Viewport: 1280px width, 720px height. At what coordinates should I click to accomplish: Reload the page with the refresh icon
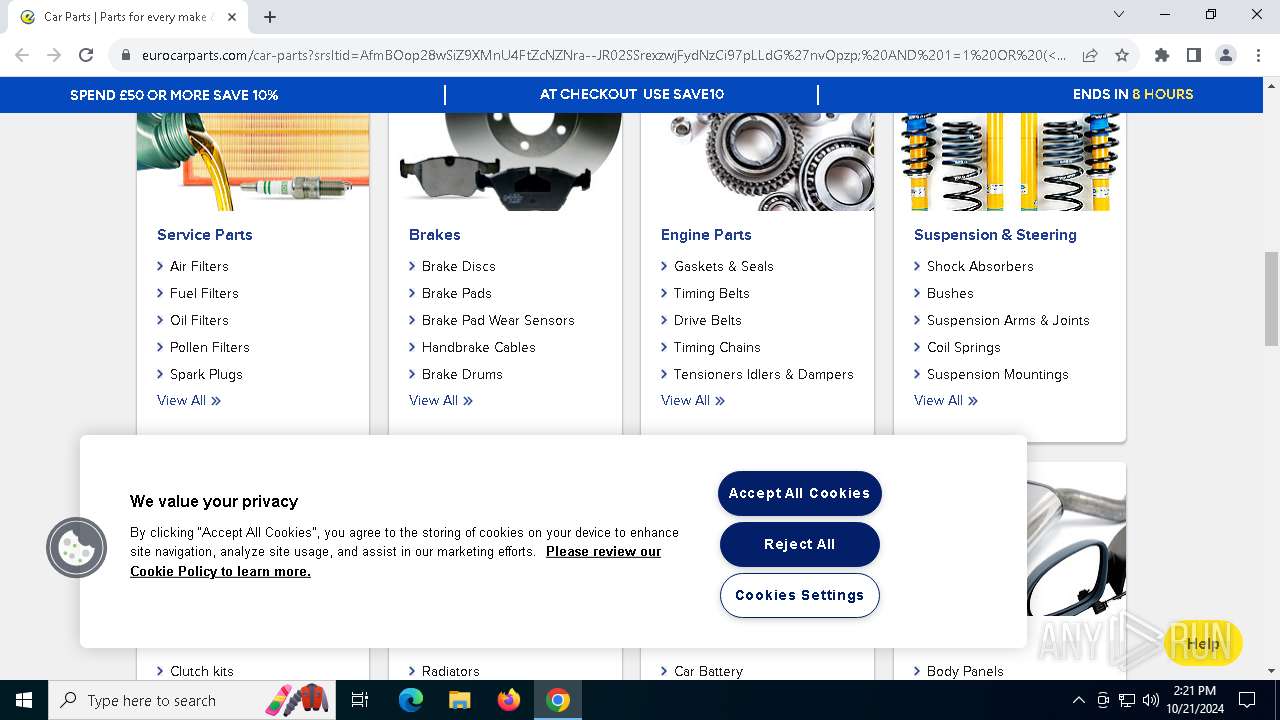[86, 55]
